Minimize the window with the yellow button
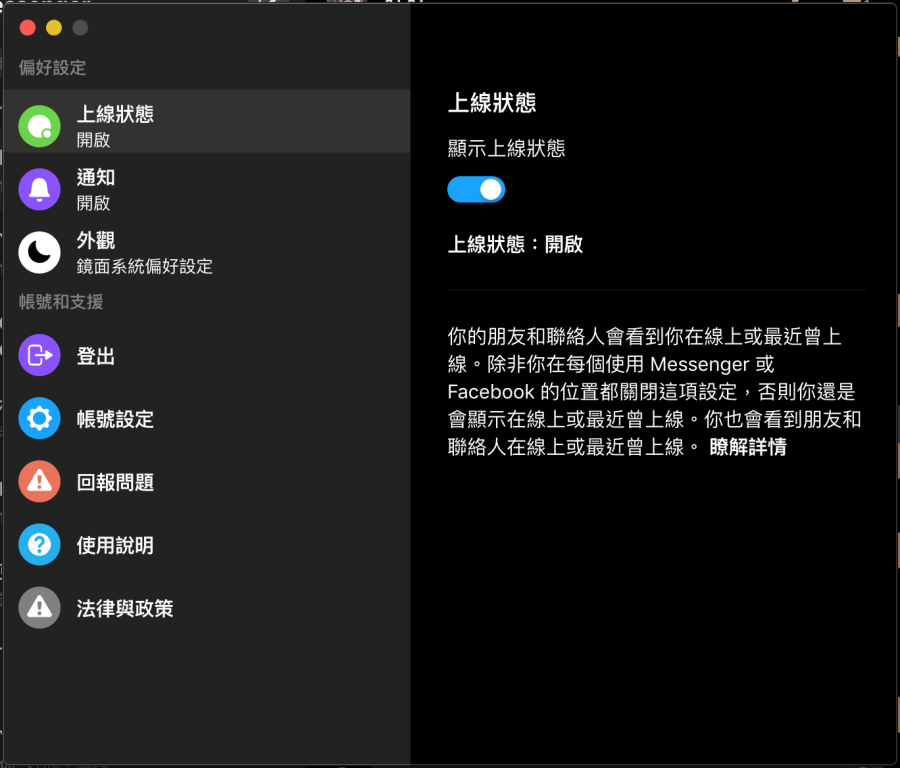 (54, 28)
